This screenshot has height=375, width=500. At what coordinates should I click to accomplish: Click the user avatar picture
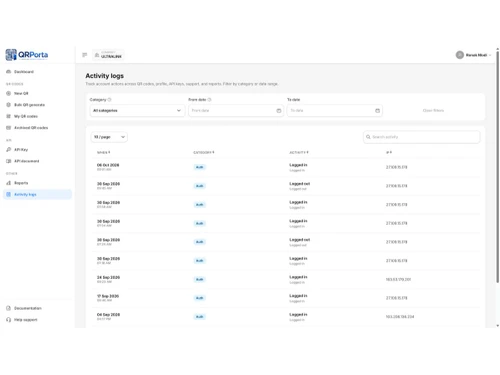(460, 55)
